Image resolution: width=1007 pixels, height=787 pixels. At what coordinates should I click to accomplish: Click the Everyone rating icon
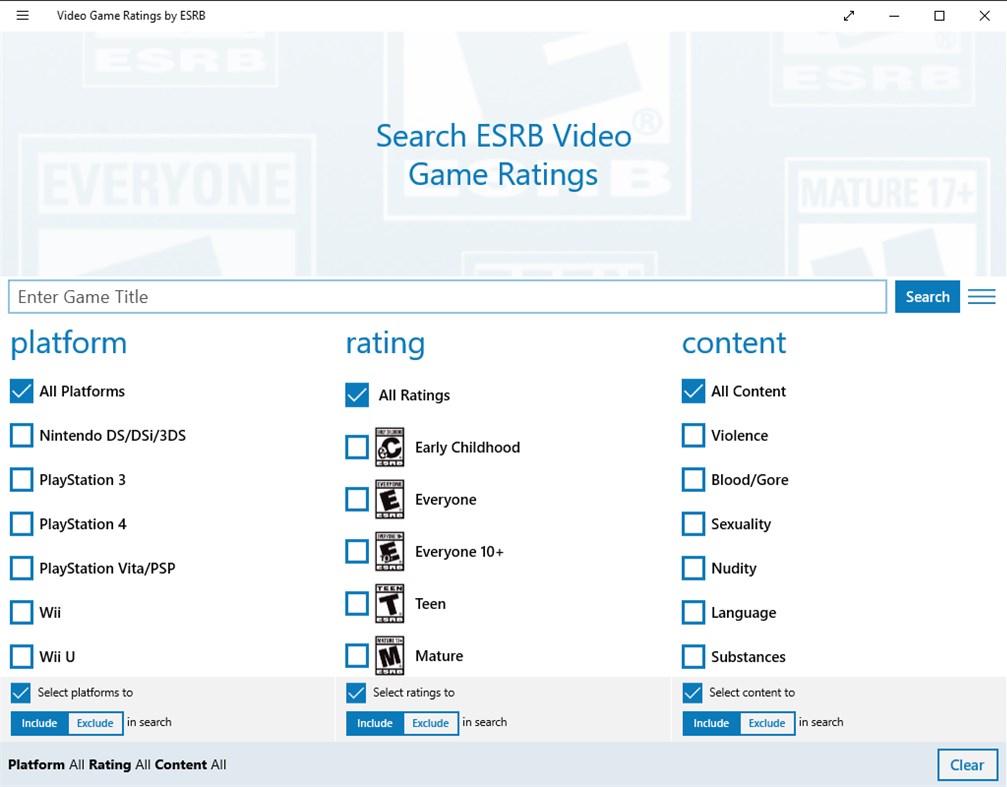tap(389, 498)
